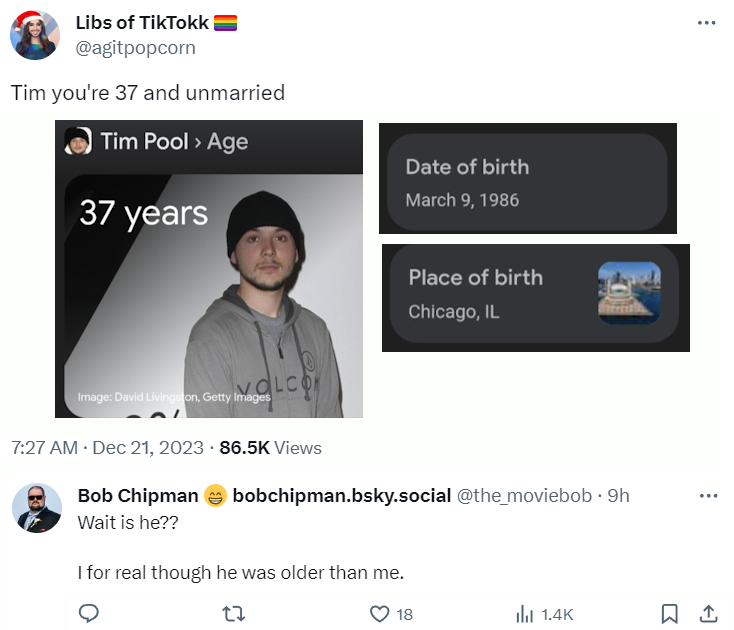Open the @the_moviebob handle

524,496
